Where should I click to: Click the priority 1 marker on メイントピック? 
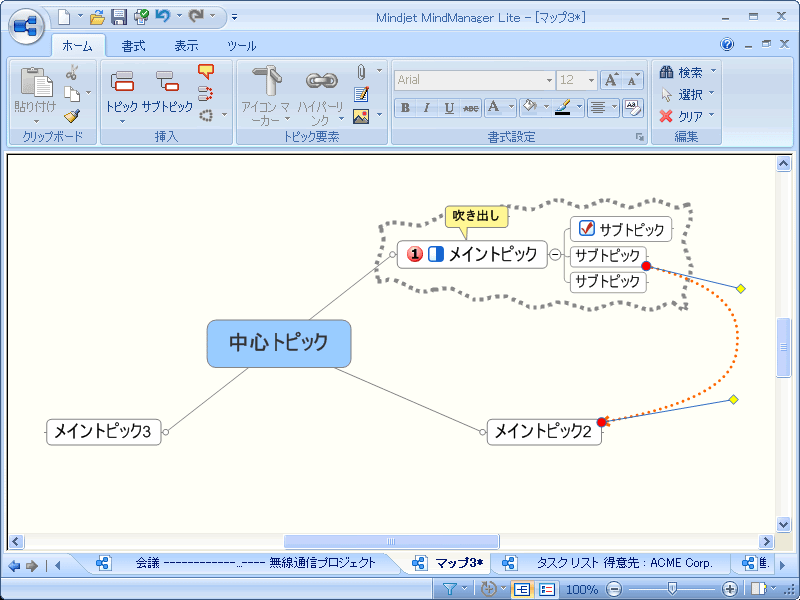[414, 254]
